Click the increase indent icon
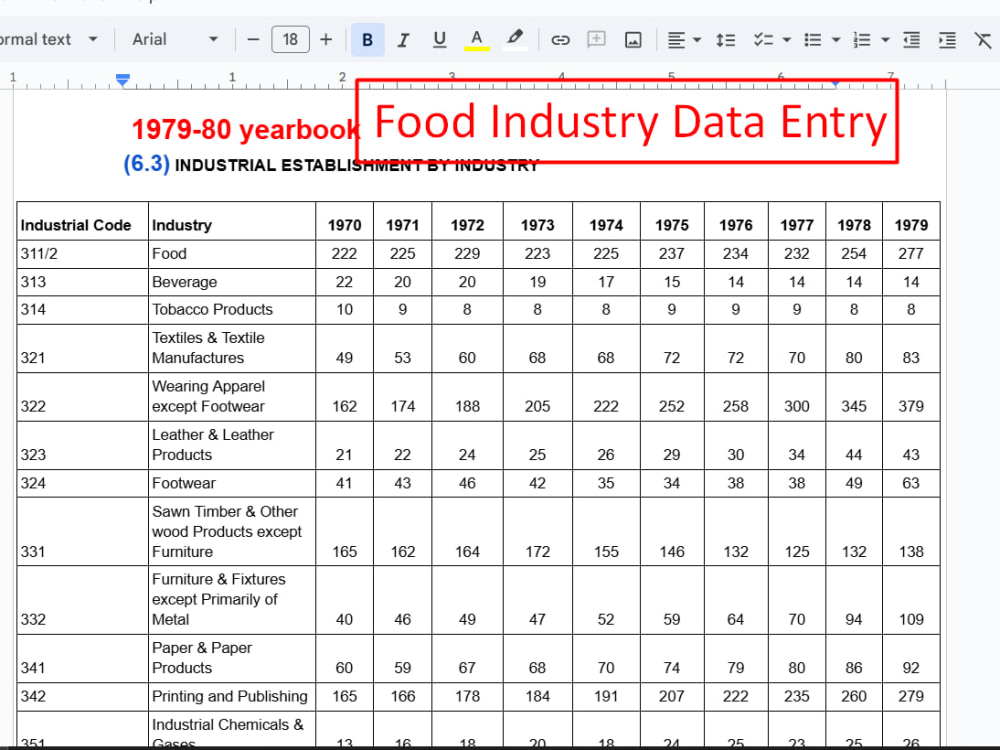The image size is (1000, 750). pyautogui.click(x=947, y=40)
